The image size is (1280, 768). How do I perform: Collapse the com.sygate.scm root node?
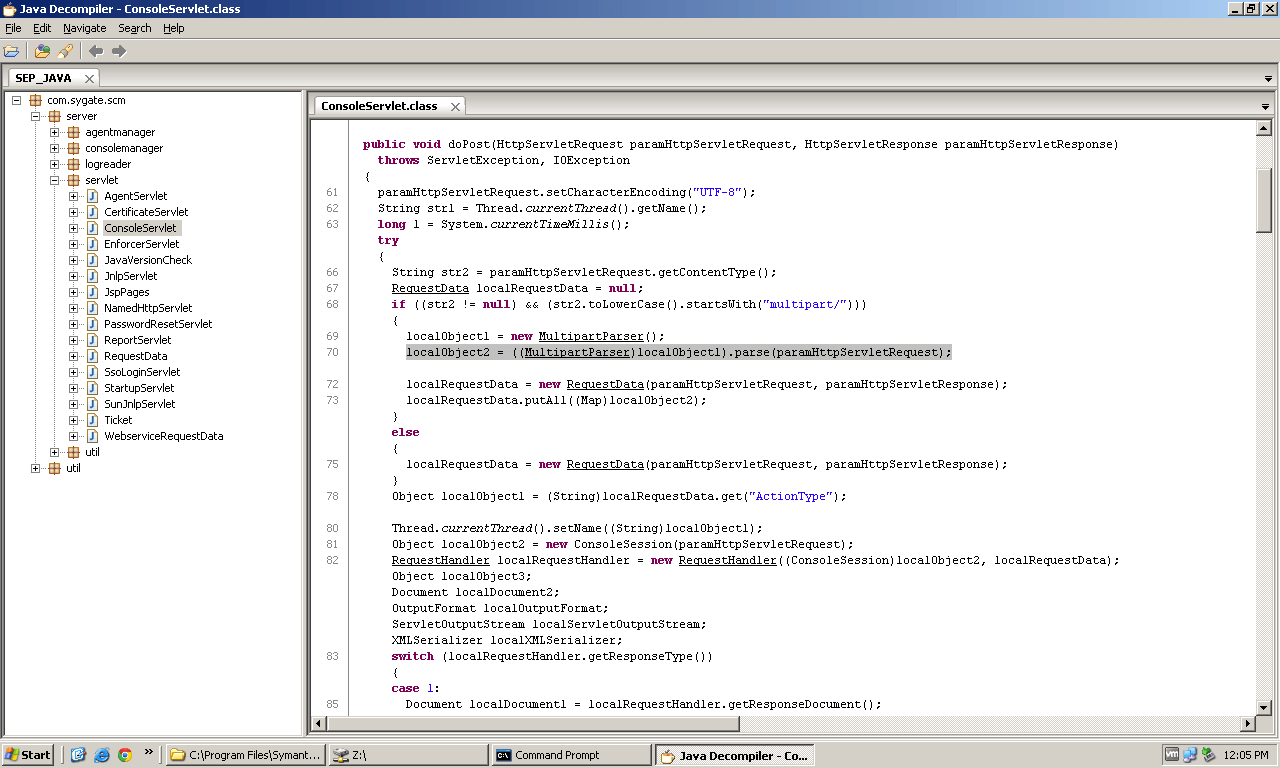[x=17, y=100]
